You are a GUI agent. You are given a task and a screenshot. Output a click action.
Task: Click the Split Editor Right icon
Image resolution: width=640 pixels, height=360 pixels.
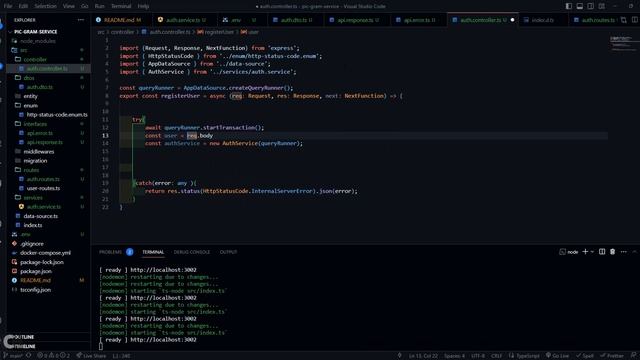click(635, 20)
